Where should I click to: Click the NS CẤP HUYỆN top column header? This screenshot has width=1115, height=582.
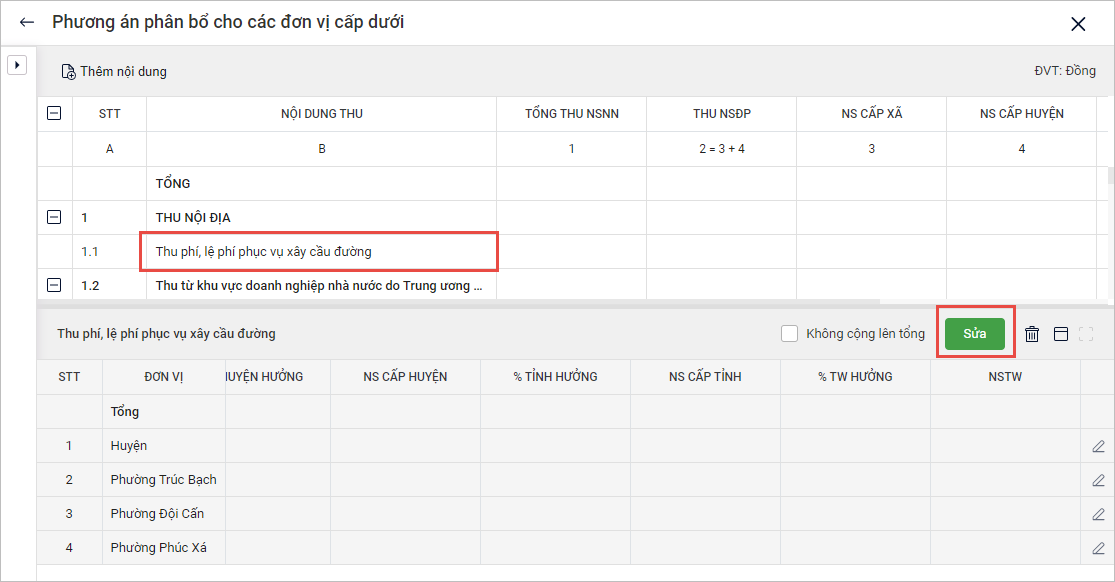1021,114
